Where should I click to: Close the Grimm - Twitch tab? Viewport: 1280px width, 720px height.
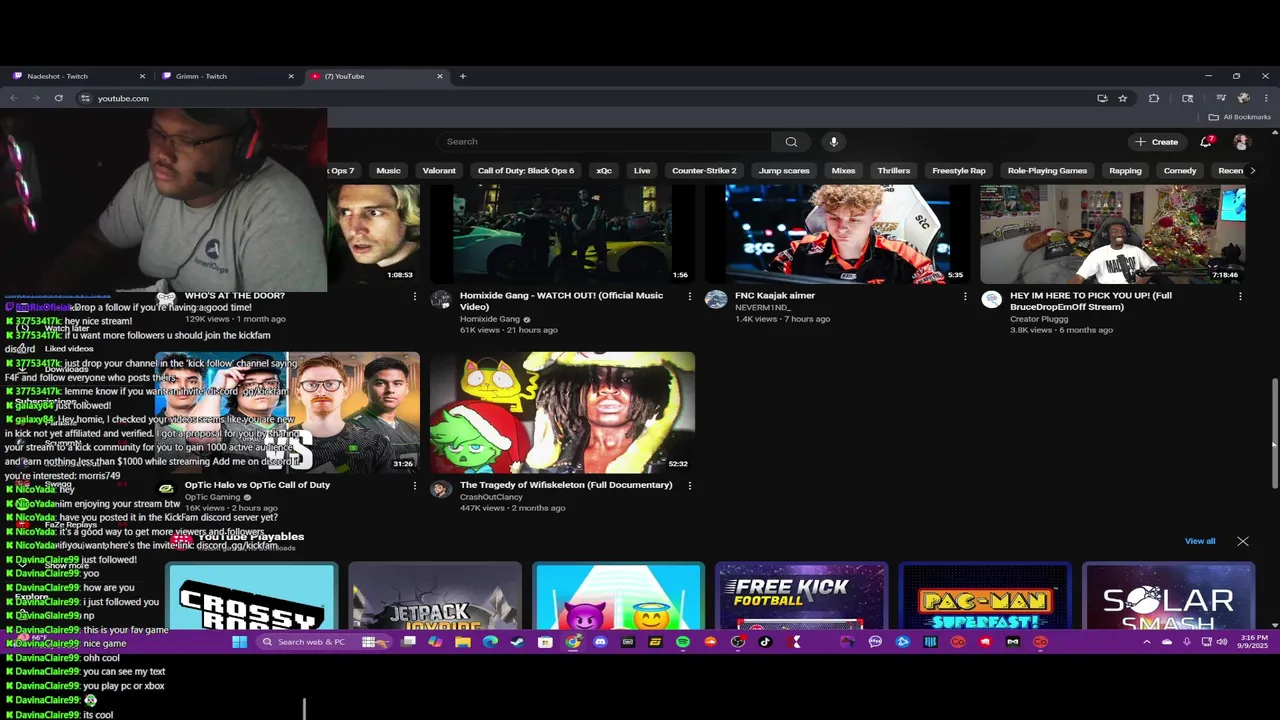pyautogui.click(x=291, y=76)
